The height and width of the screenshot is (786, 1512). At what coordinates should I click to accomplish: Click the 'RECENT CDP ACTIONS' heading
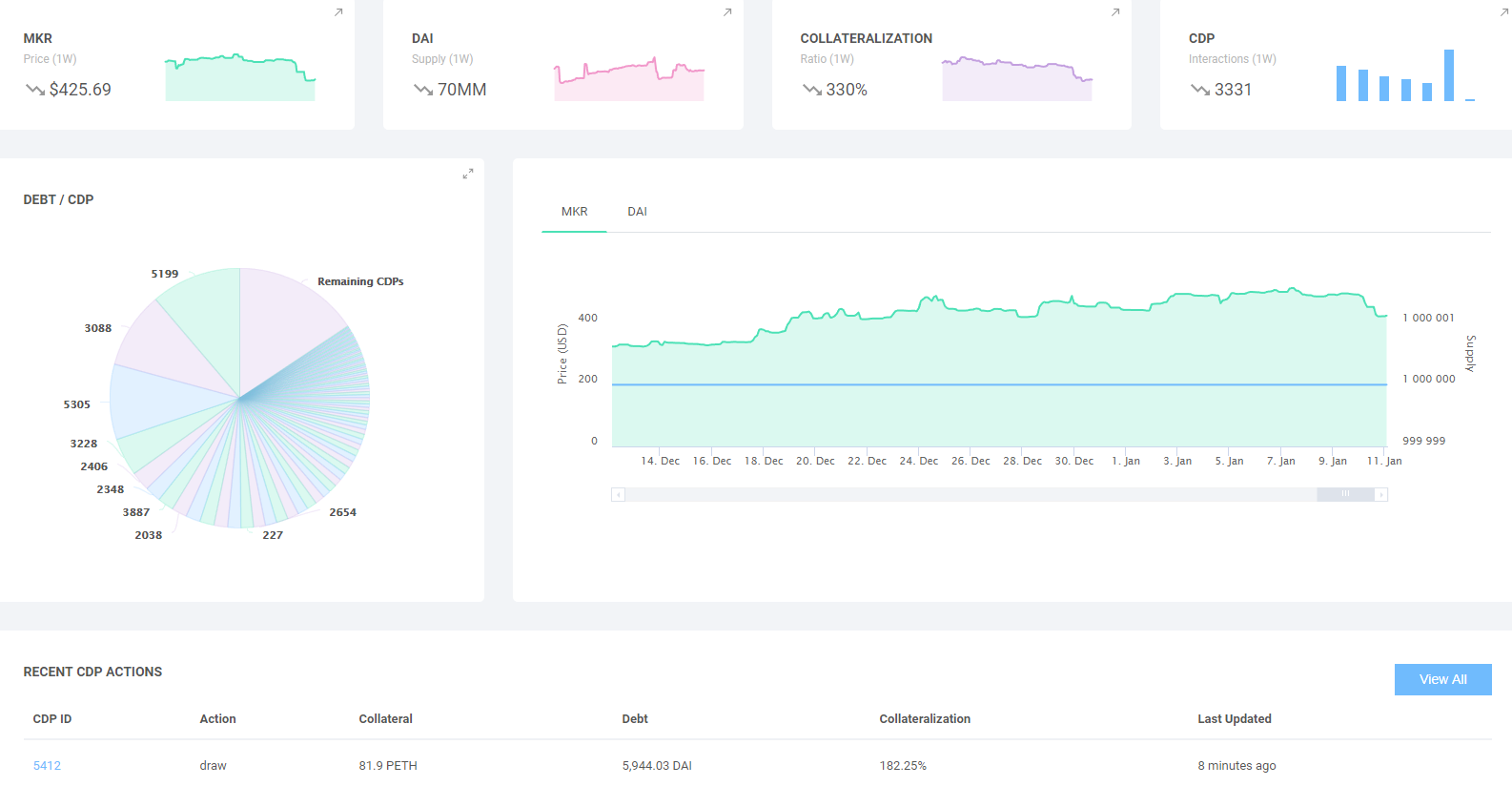[x=92, y=672]
